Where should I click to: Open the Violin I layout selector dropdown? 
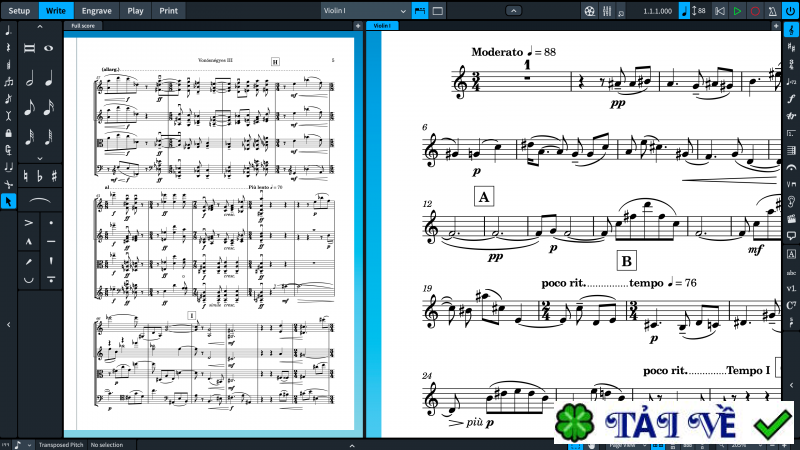pyautogui.click(x=365, y=11)
